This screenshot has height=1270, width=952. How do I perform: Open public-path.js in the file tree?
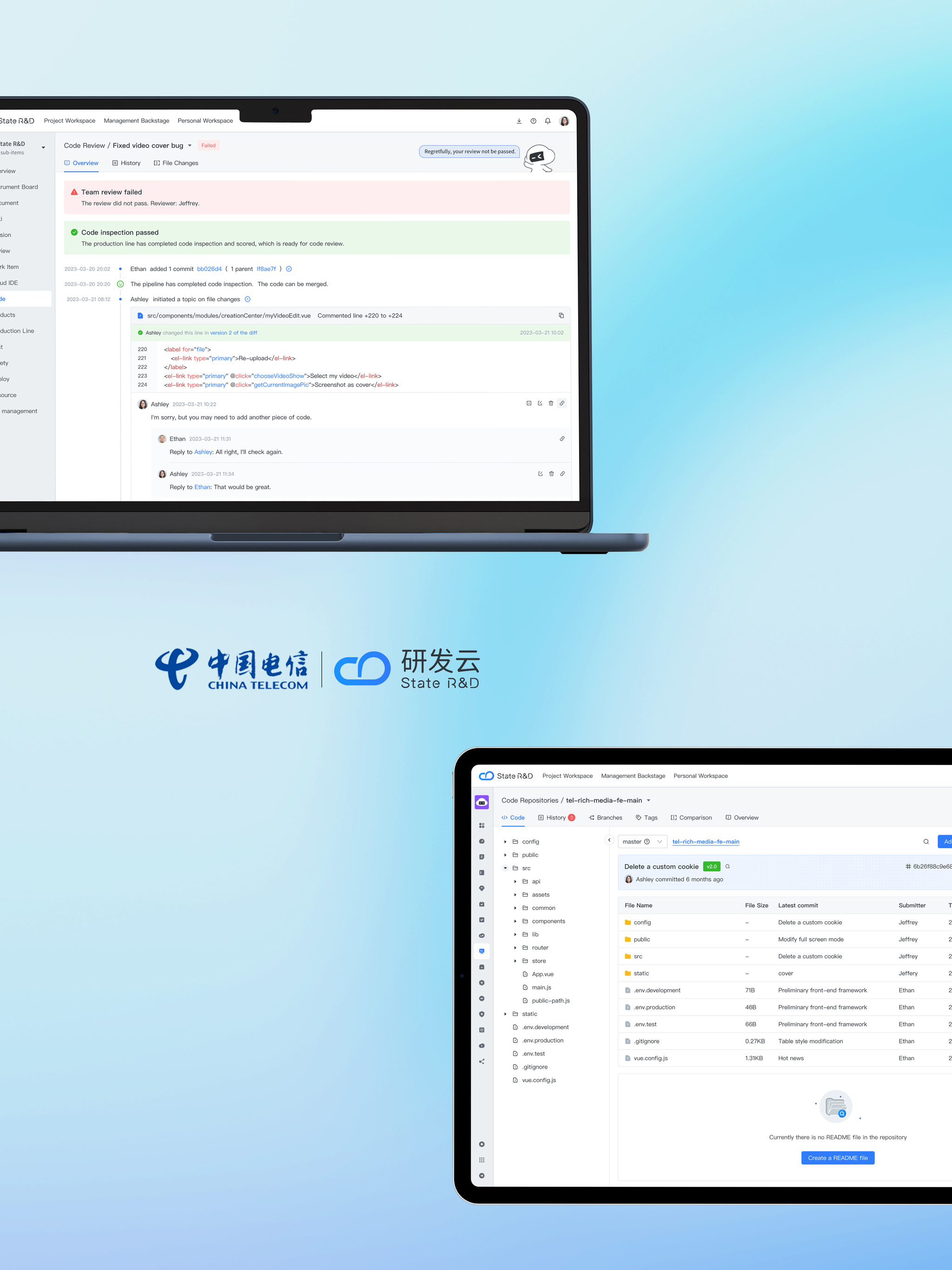click(x=546, y=1000)
